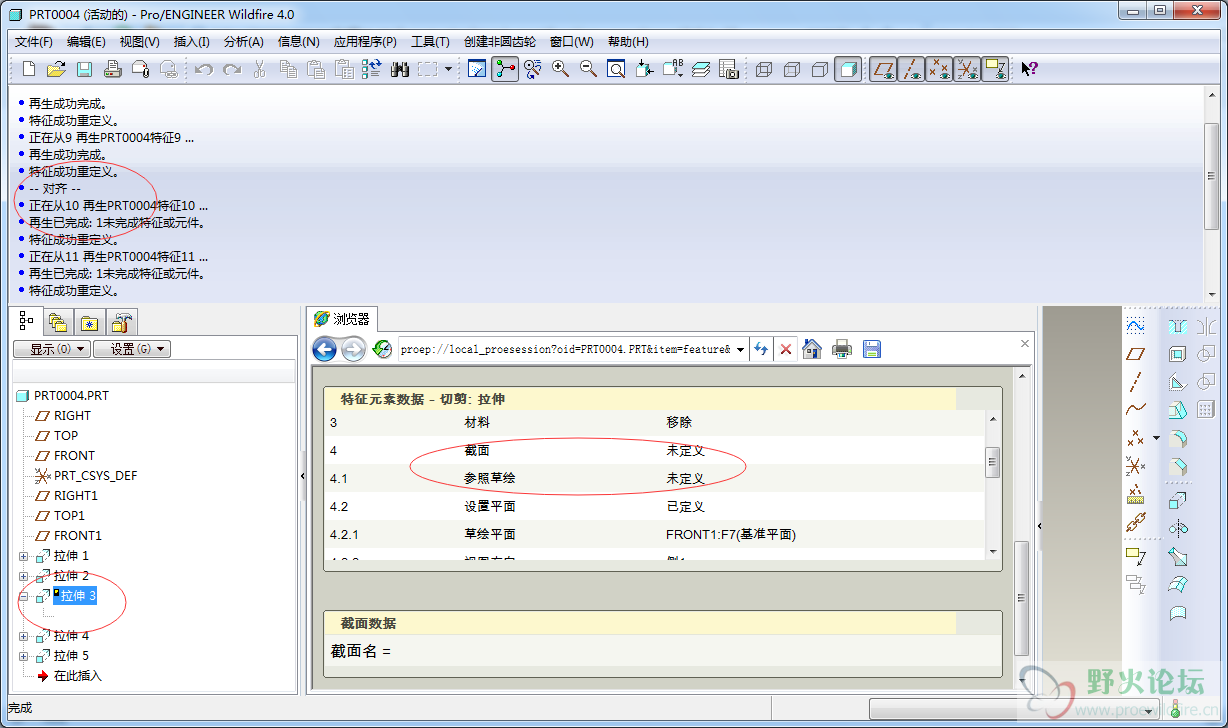Open the Find binoculars tool
The height and width of the screenshot is (728, 1228).
click(x=400, y=69)
